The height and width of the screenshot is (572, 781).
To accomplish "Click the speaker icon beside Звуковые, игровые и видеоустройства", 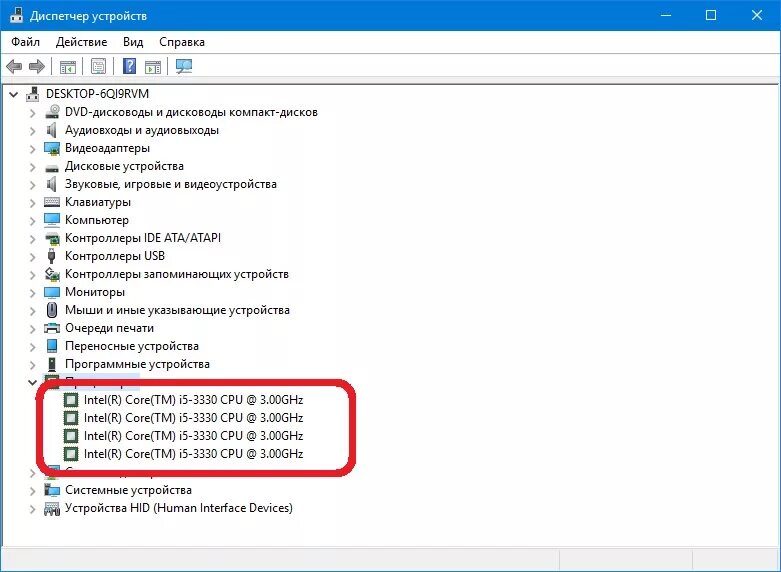I will (52, 184).
